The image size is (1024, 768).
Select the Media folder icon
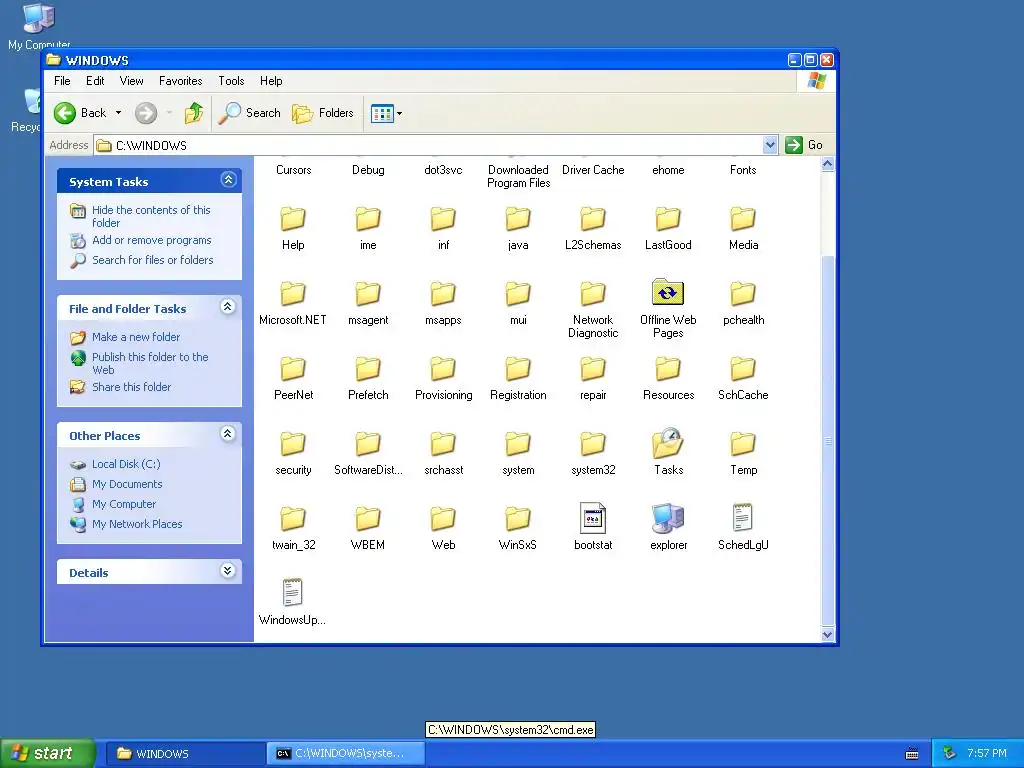click(743, 219)
